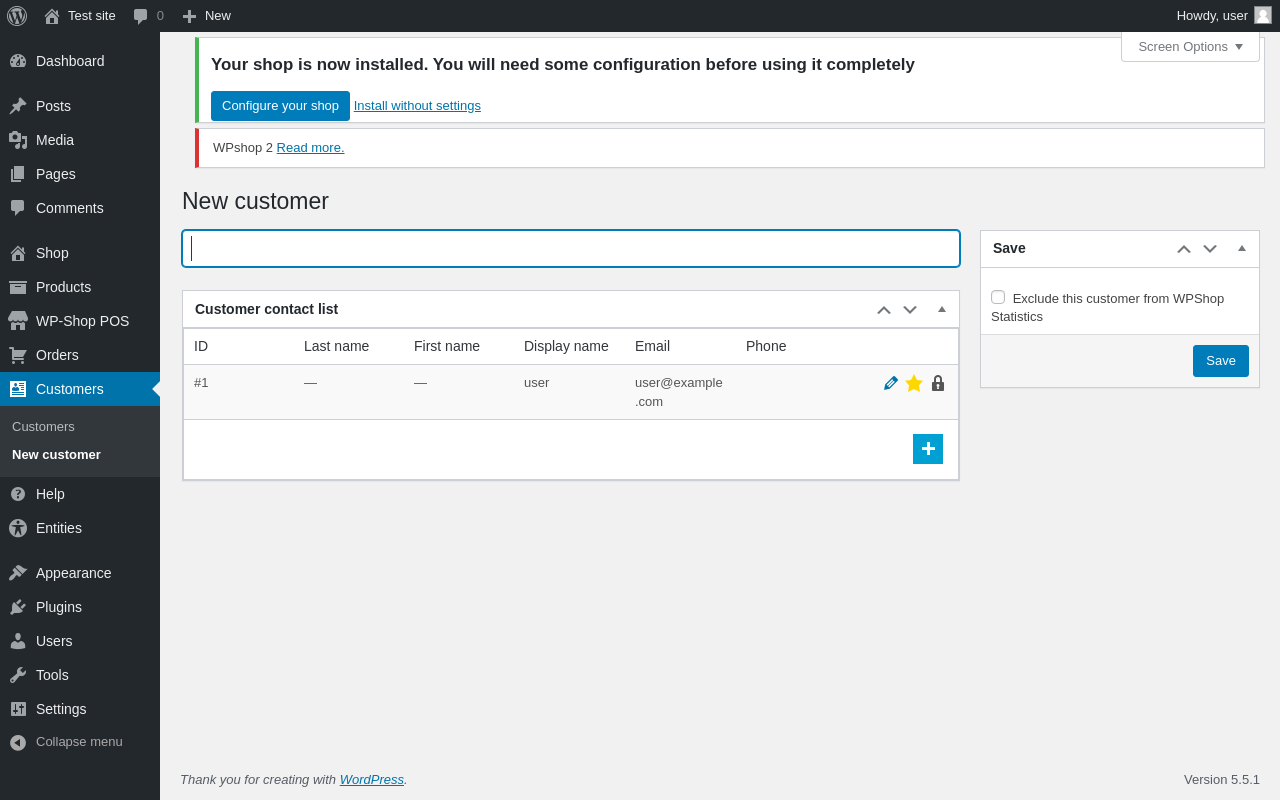Focus the new customer title input field
1280x800 pixels.
click(571, 249)
